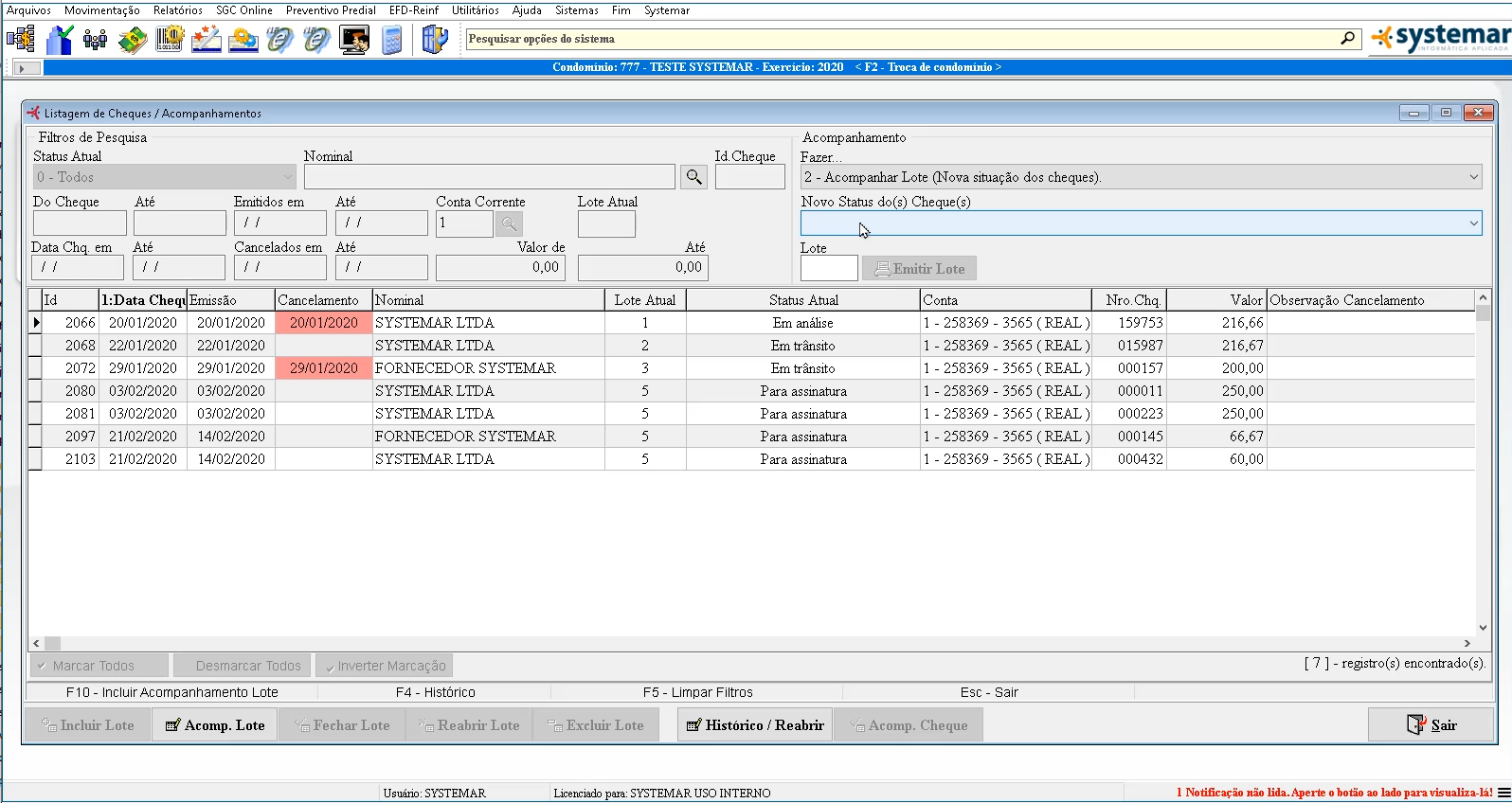Image resolution: width=1512 pixels, height=803 pixels.
Task: Click the Lote Atual column header
Action: click(x=645, y=300)
